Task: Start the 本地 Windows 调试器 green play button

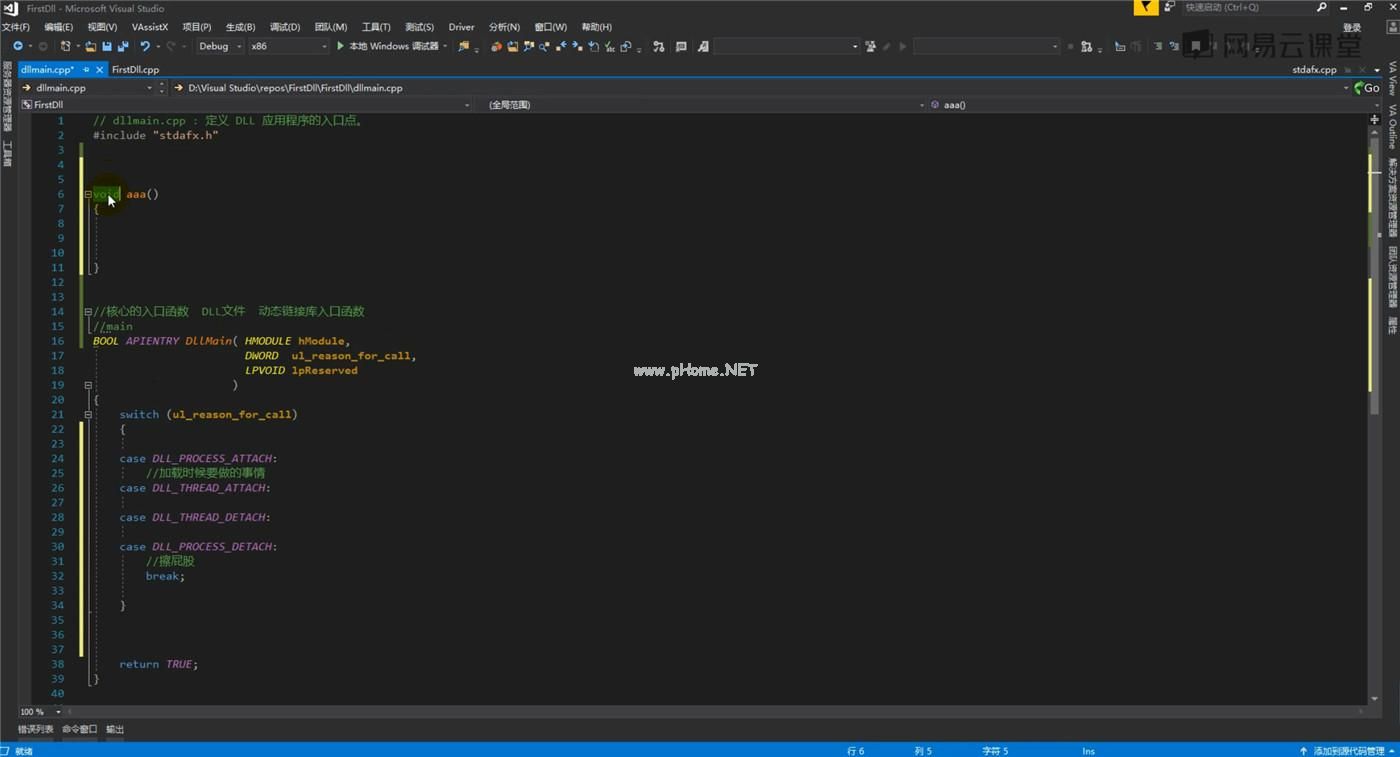Action: [340, 46]
